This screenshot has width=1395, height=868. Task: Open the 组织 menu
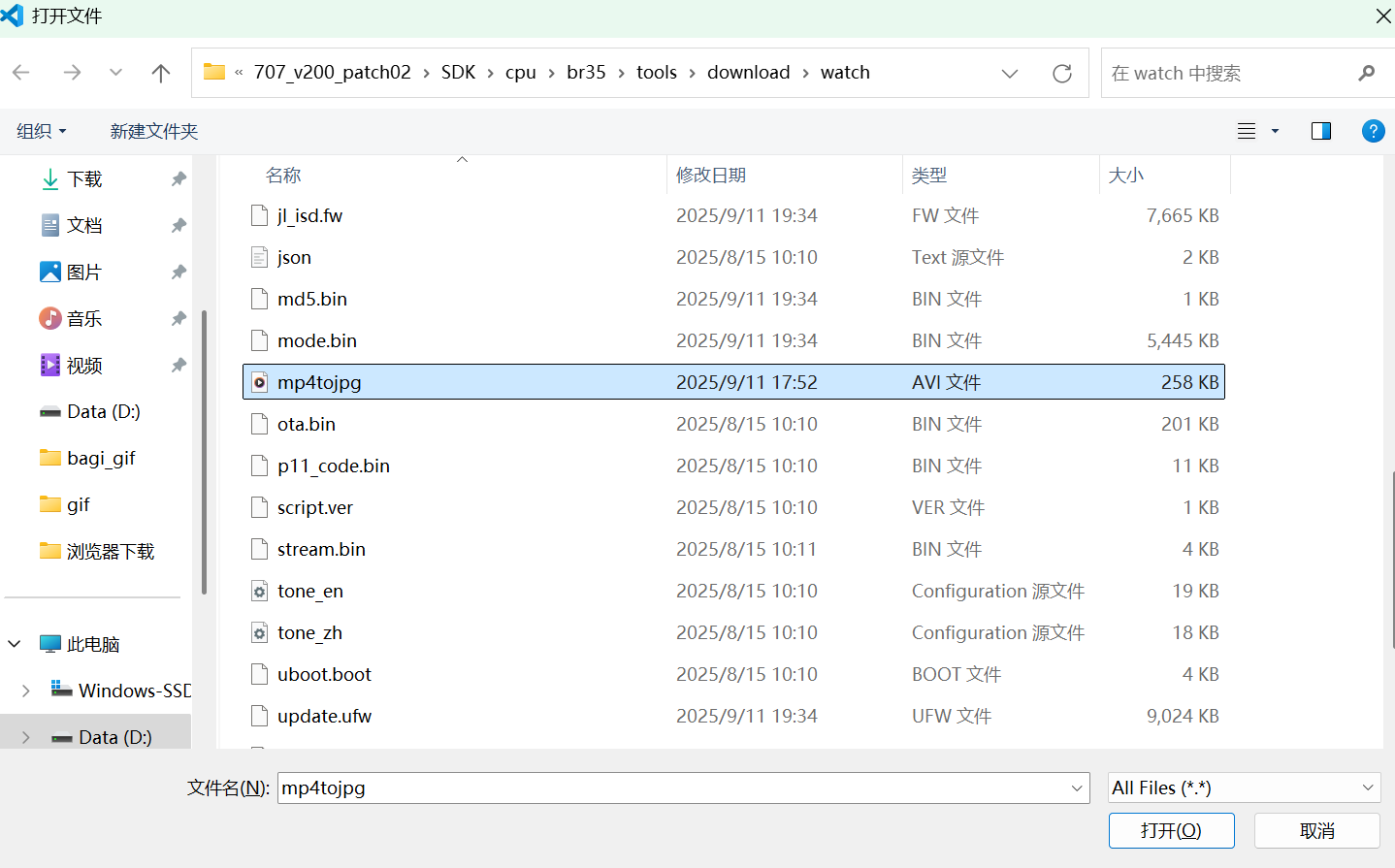42,131
